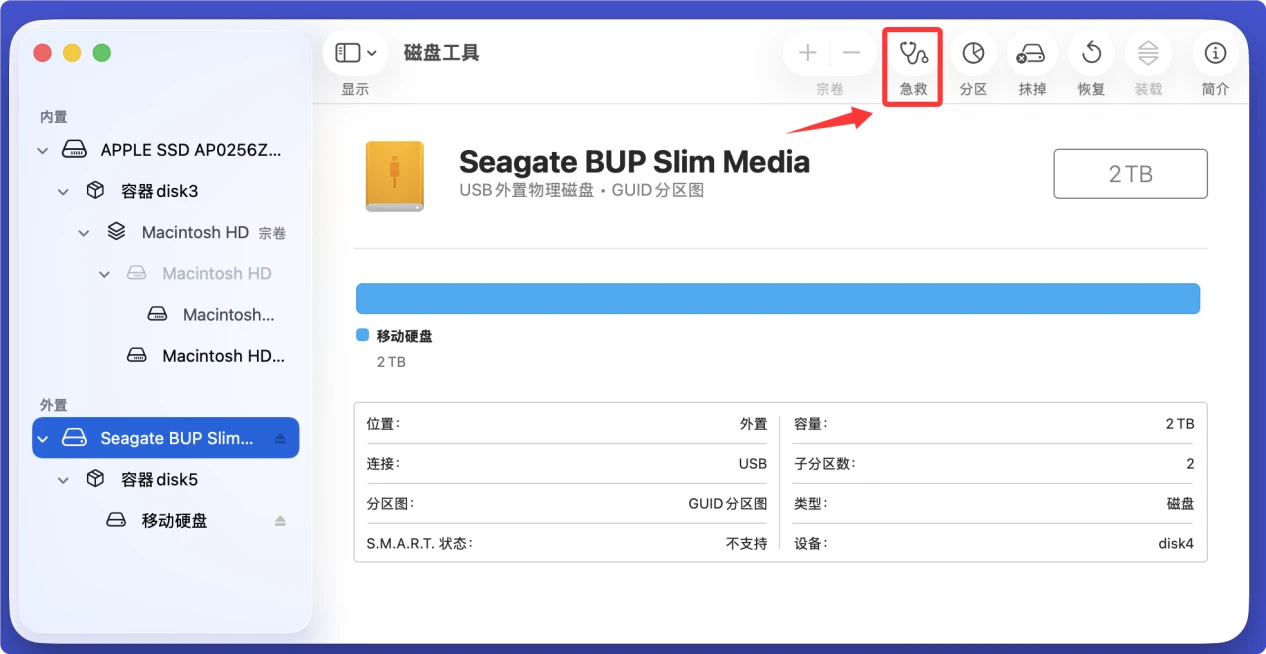This screenshot has height=654, width=1266.
Task: Select Macintosh HD 宗卷 group row
Action: point(166,232)
